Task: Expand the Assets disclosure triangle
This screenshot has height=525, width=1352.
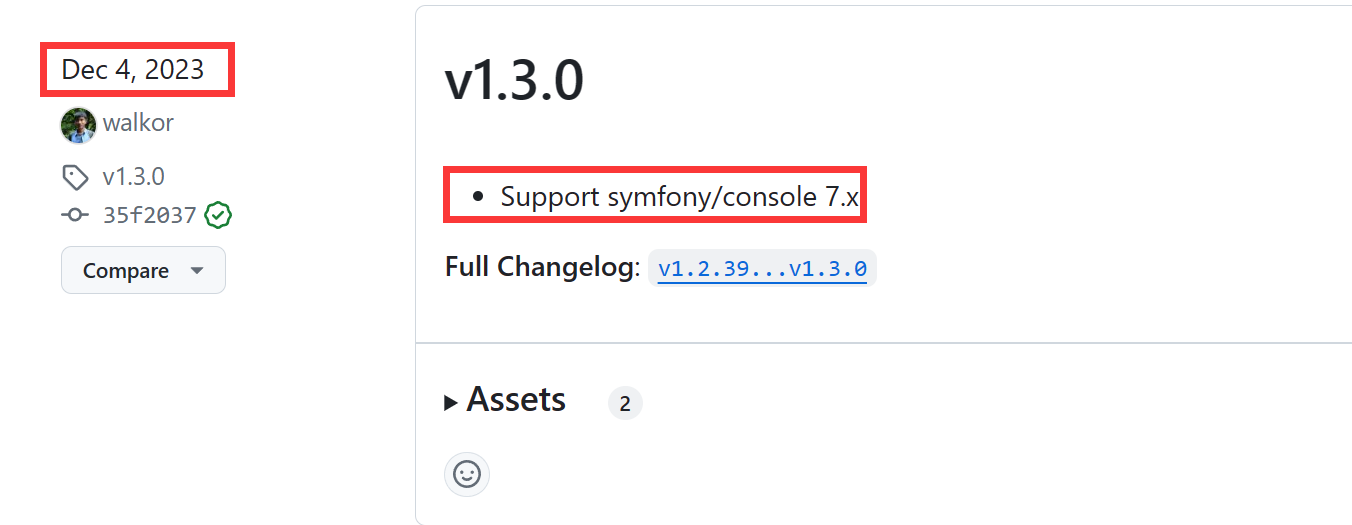Action: 452,403
